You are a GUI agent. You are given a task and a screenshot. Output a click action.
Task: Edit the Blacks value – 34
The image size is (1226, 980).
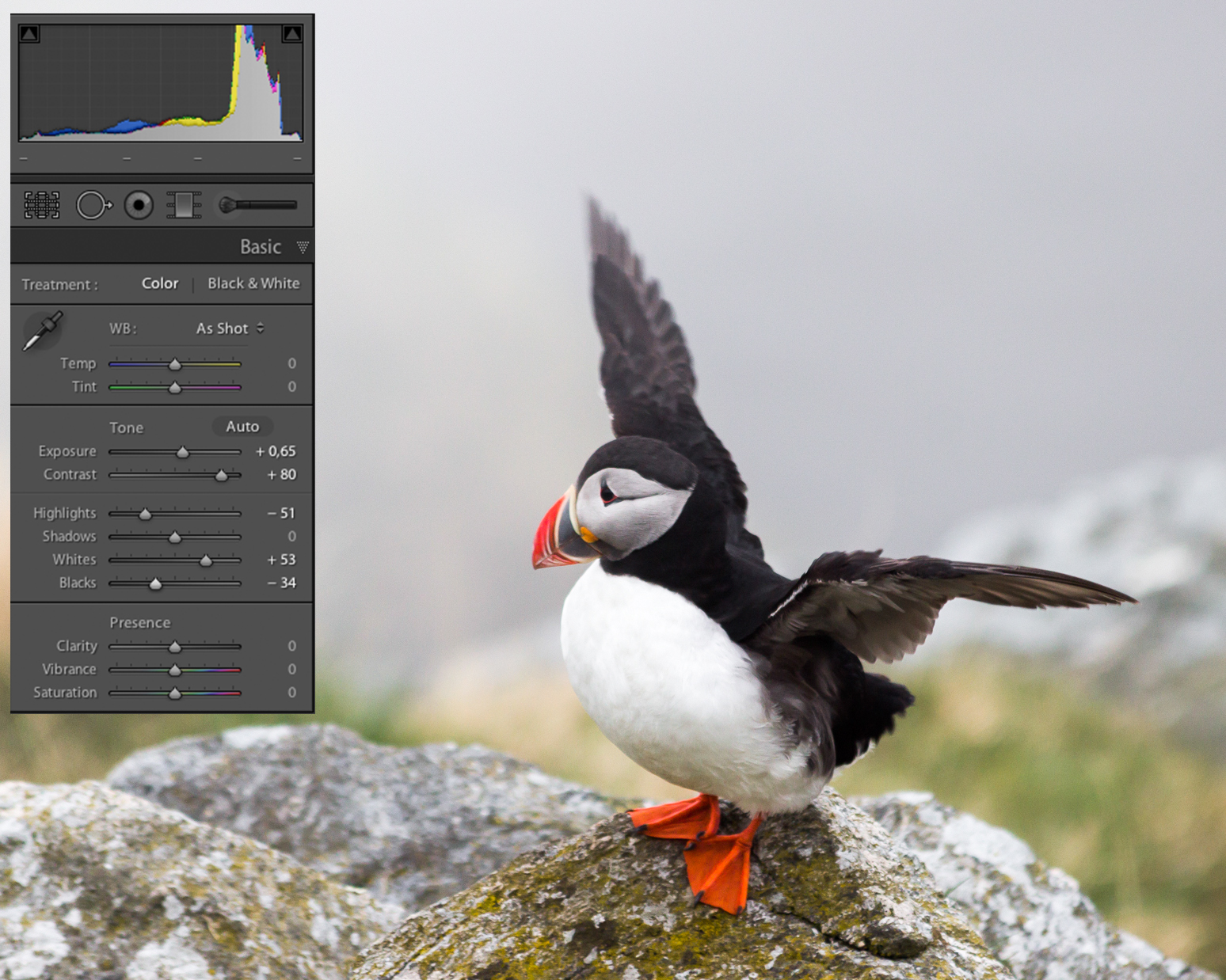tap(281, 583)
